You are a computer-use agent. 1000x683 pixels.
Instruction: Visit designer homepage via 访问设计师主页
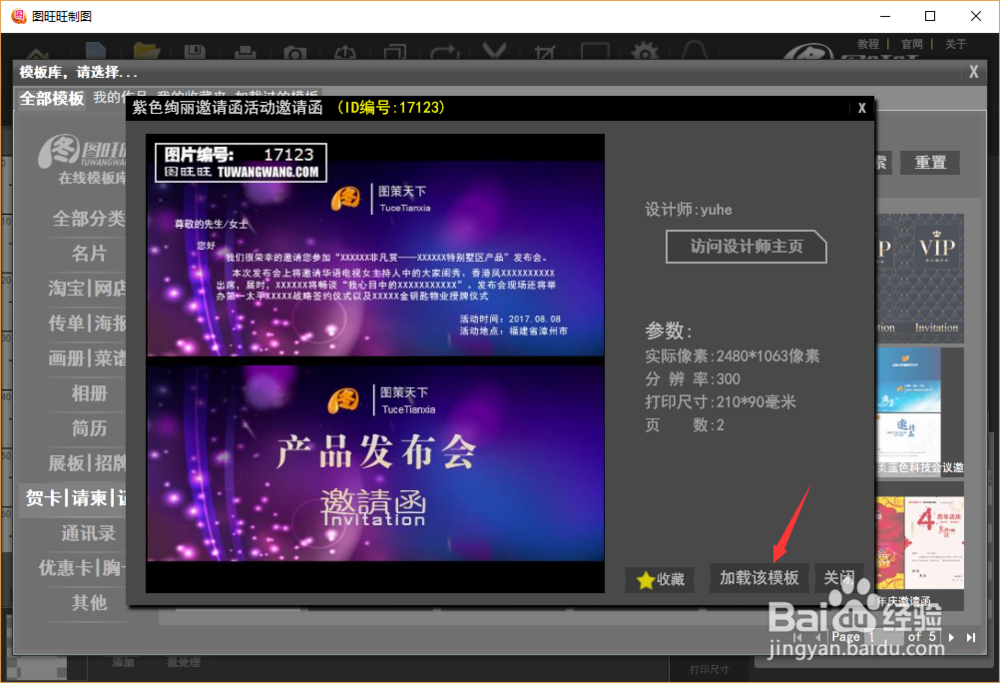pyautogui.click(x=746, y=246)
